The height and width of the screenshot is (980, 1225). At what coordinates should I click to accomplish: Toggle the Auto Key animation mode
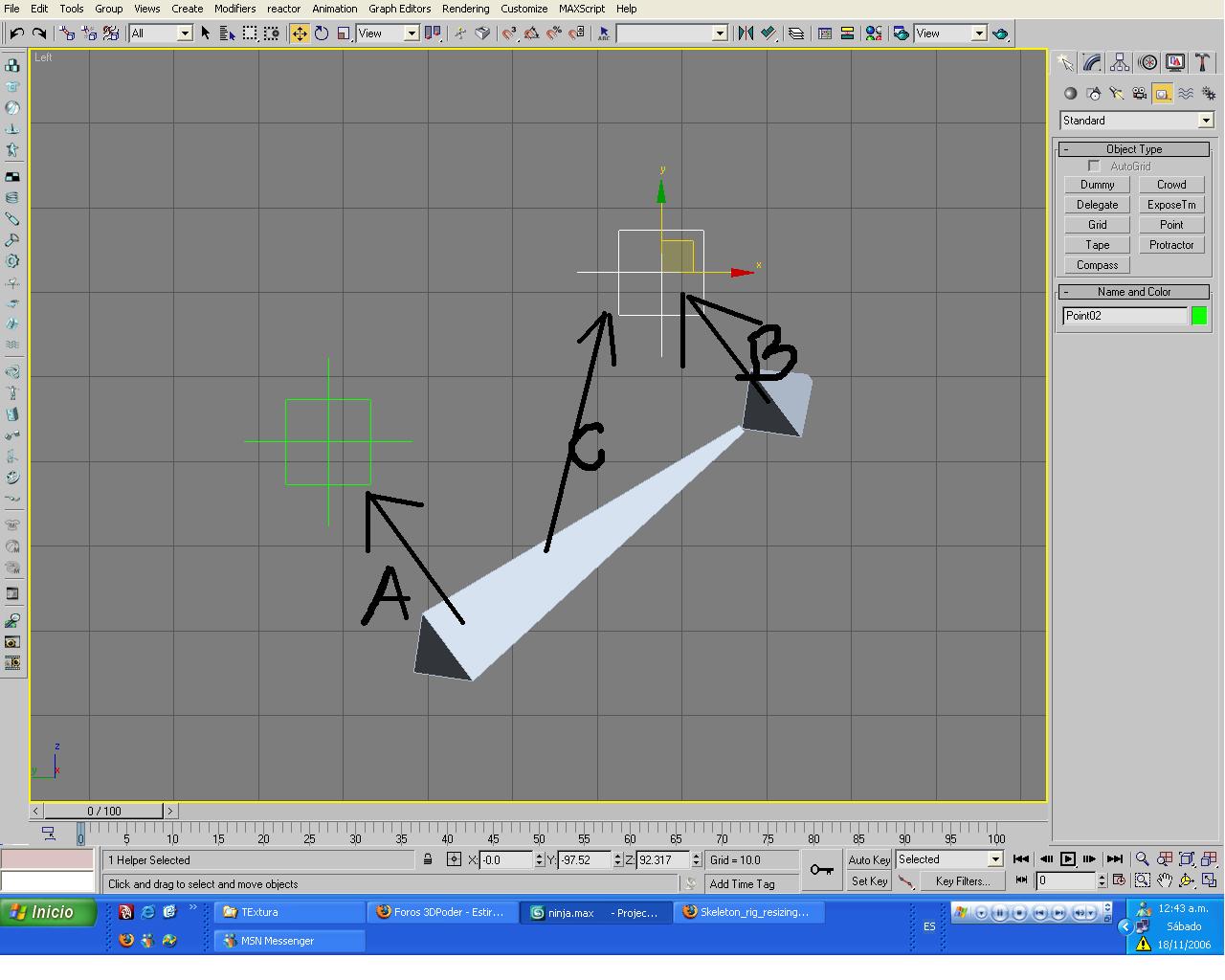(869, 859)
